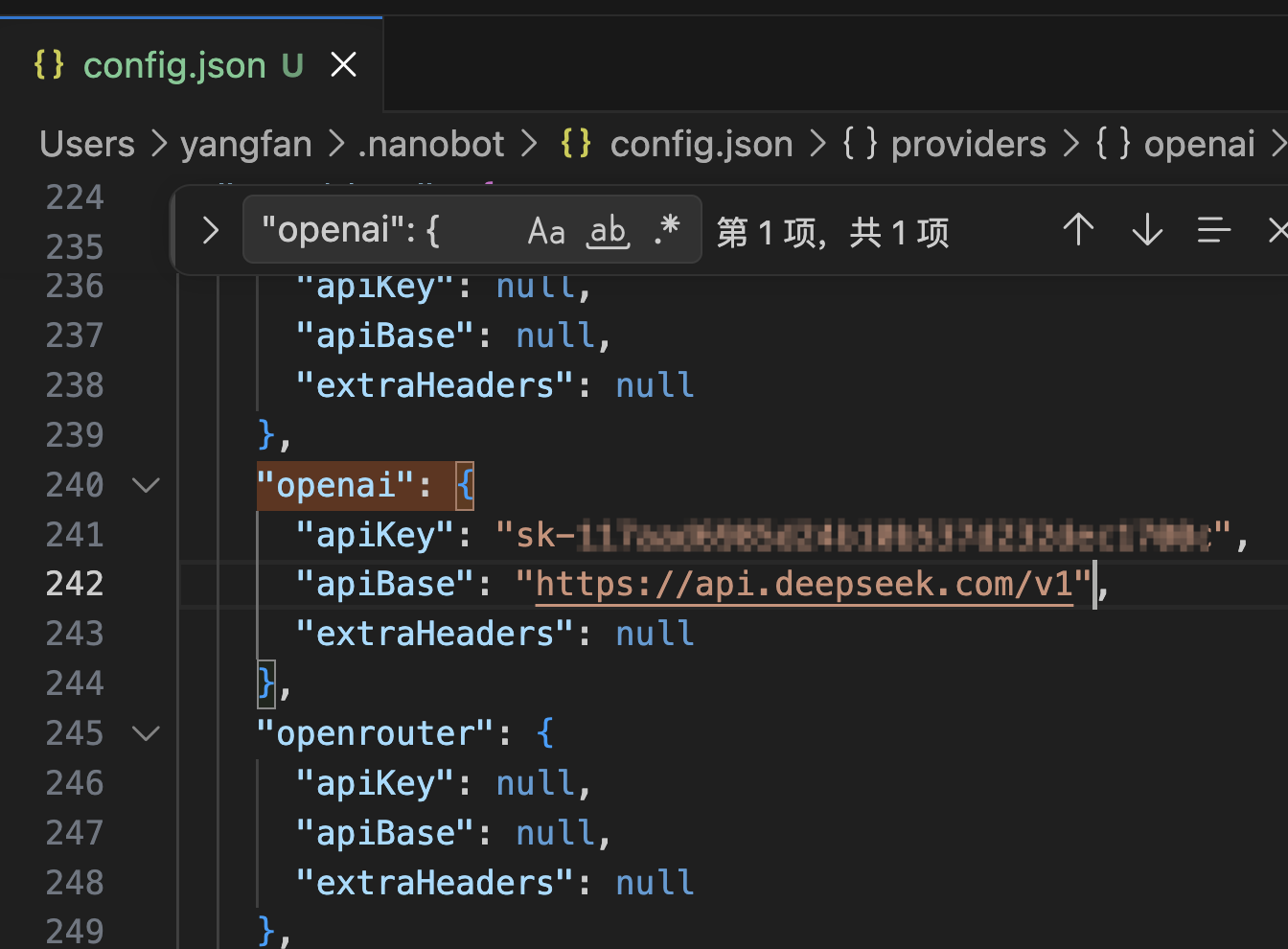
Task: Close the config.json editor tab
Action: [x=343, y=65]
